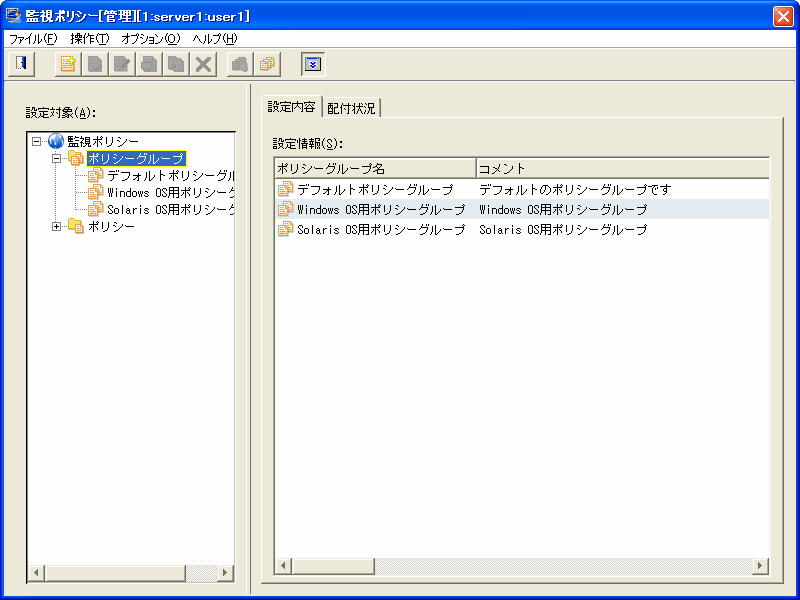Close the 監視ポリシー window
Screen dimensions: 800x600
coord(783,16)
